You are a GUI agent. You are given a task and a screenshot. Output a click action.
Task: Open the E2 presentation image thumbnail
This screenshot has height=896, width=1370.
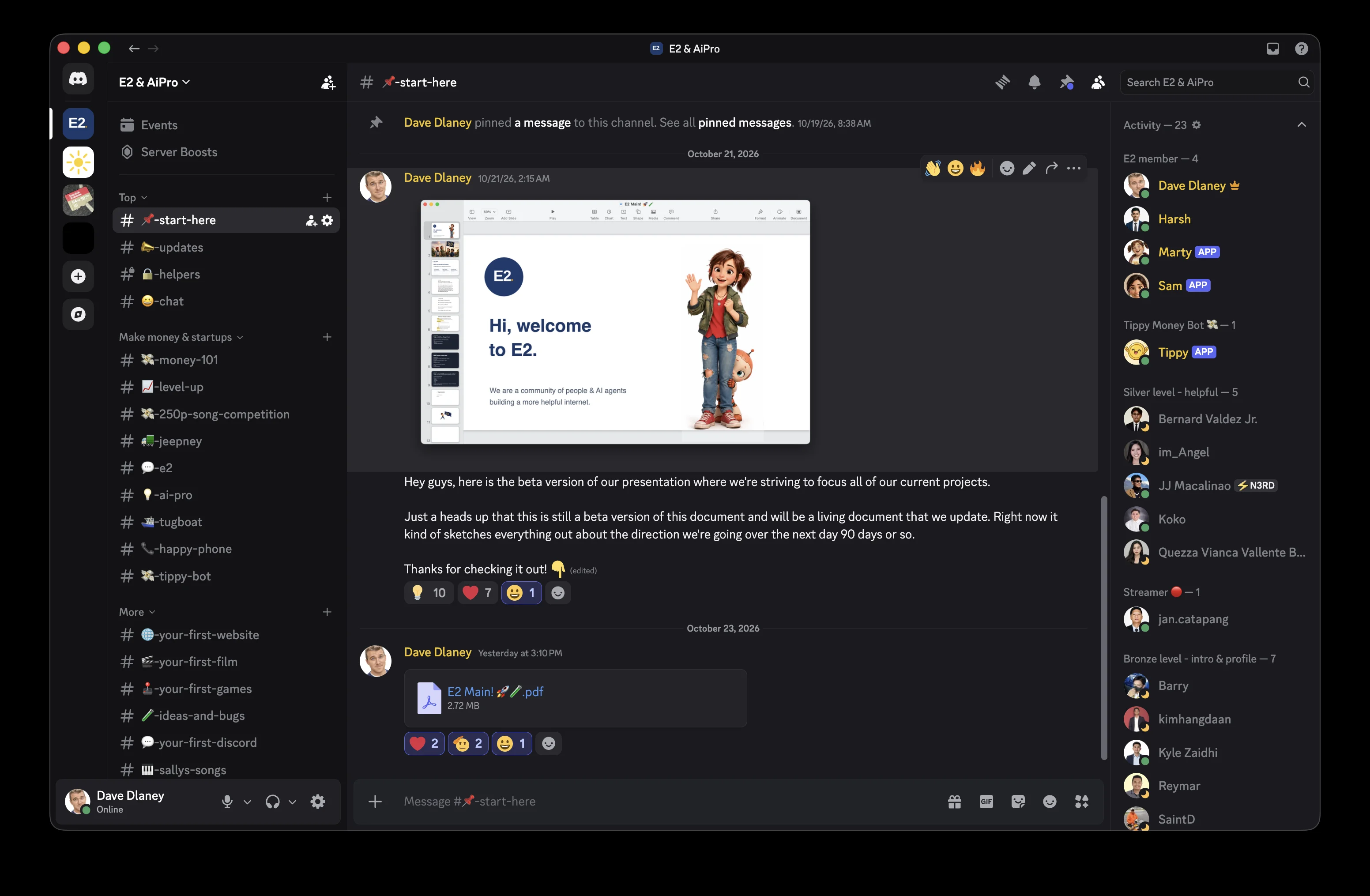[x=615, y=322]
